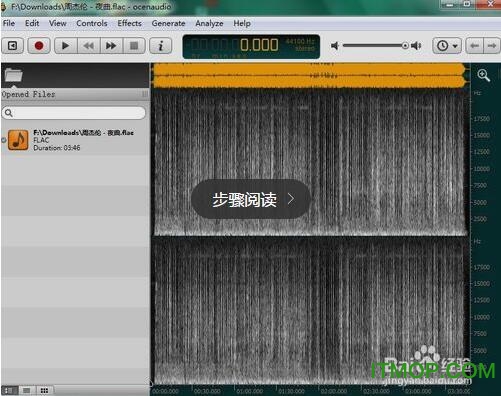Click the 17500 Hz label on upper scale
The width and height of the screenshot is (501, 396).
[x=482, y=119]
